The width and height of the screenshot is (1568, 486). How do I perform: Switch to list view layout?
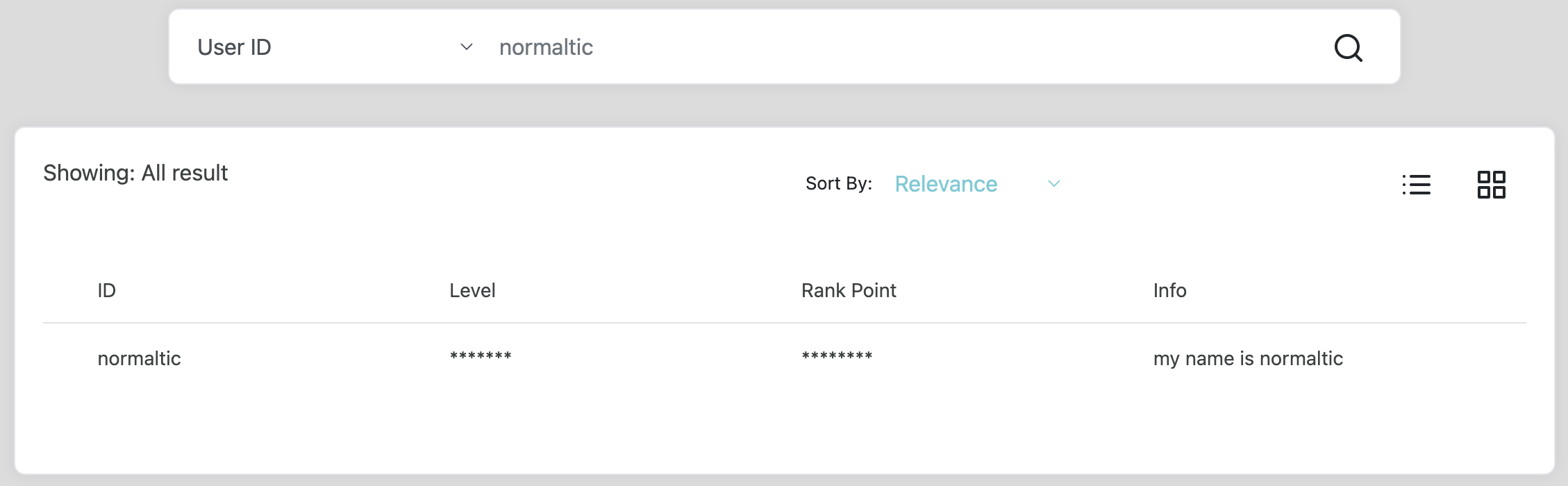click(x=1416, y=185)
